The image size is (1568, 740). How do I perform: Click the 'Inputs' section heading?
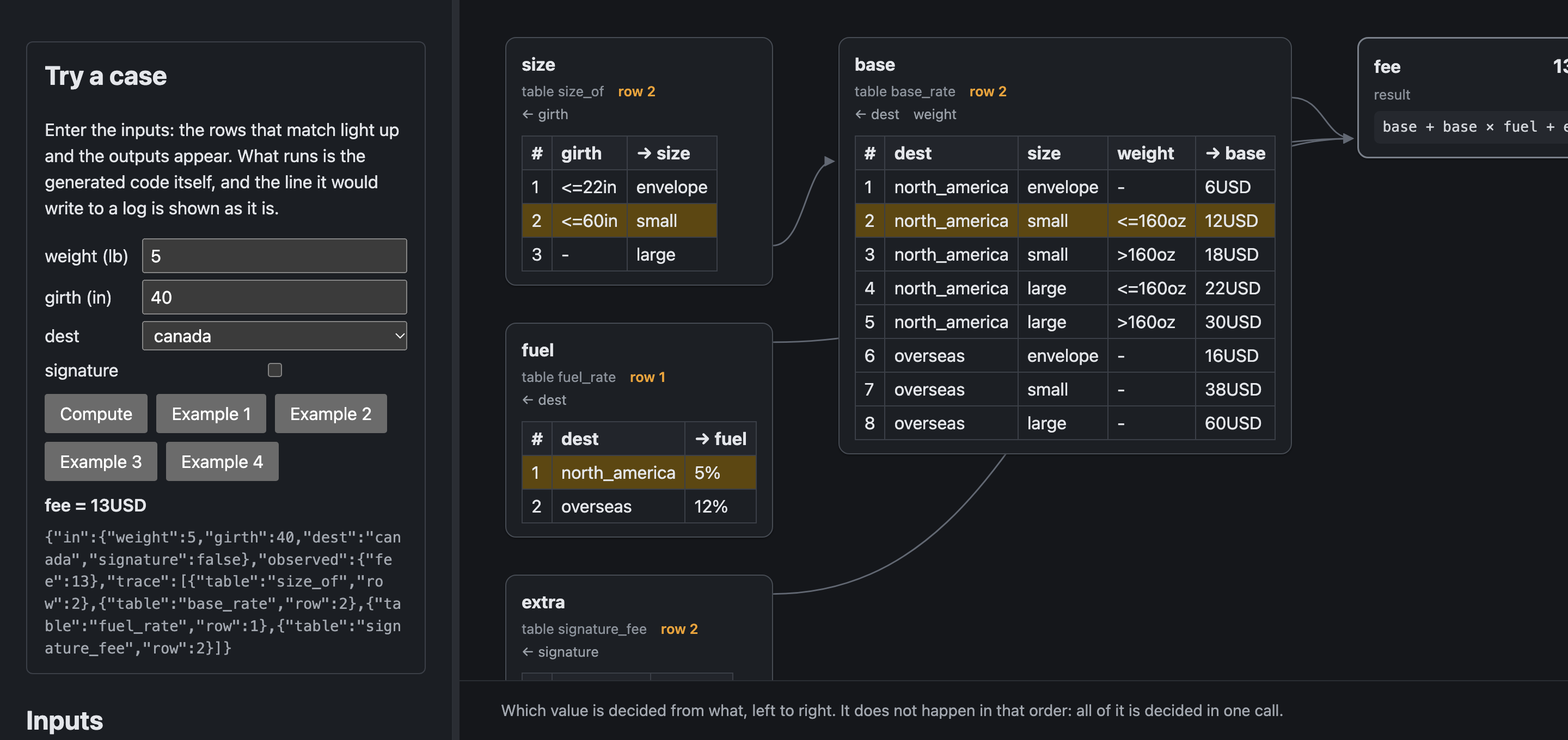coord(65,720)
